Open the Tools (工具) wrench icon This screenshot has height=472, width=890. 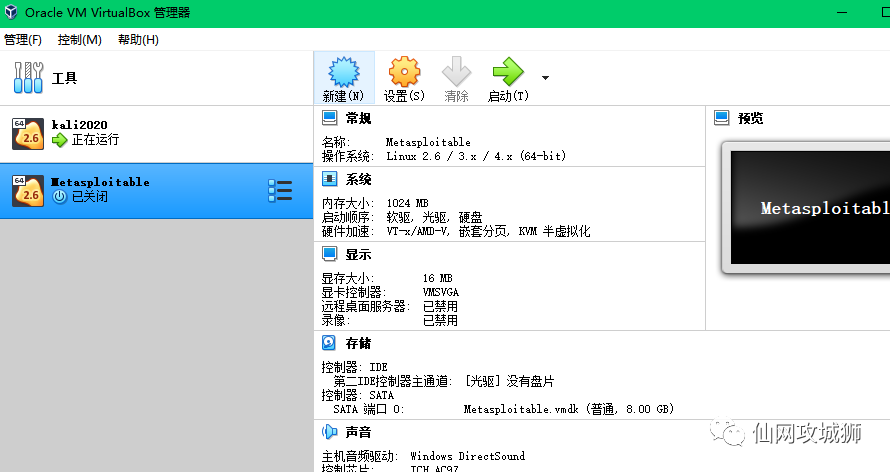[28, 78]
